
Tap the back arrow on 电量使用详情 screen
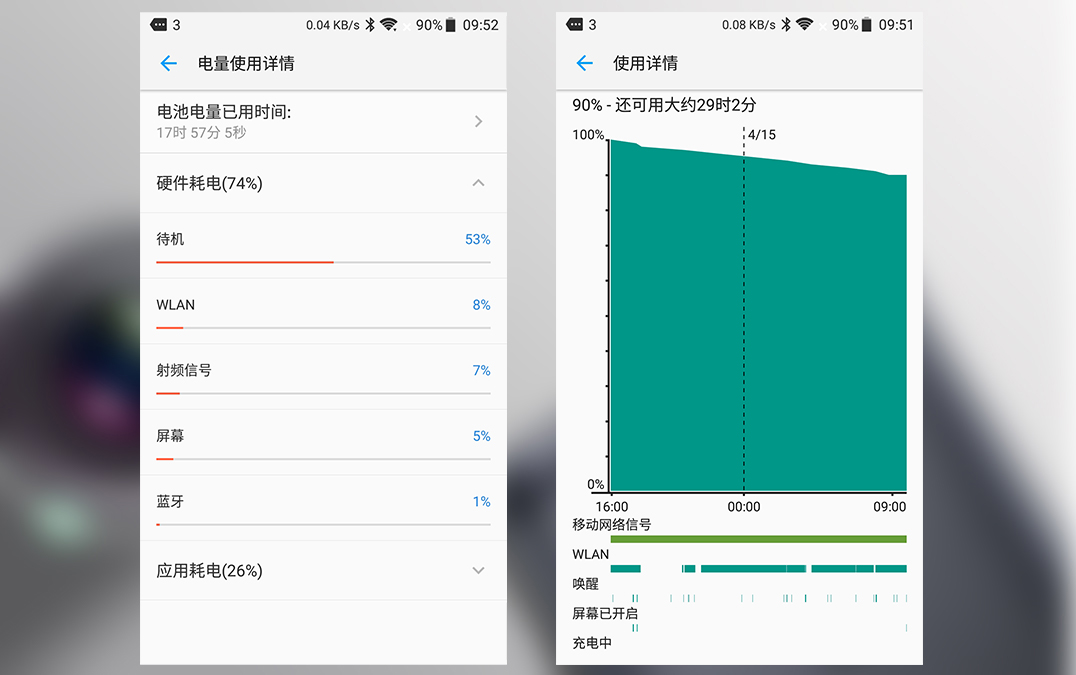point(168,63)
